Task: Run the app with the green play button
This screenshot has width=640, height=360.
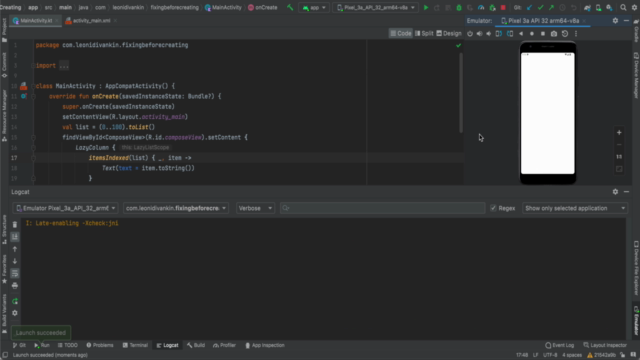Action: click(x=426, y=8)
